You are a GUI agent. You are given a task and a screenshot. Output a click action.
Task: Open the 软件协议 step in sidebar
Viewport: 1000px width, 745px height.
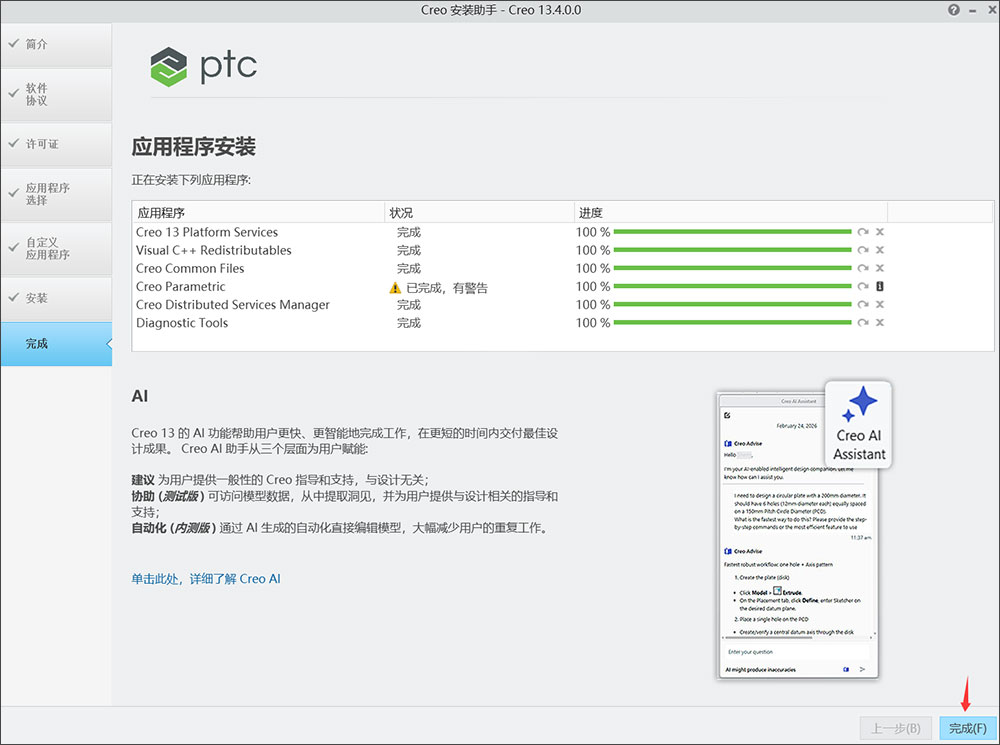coord(56,94)
